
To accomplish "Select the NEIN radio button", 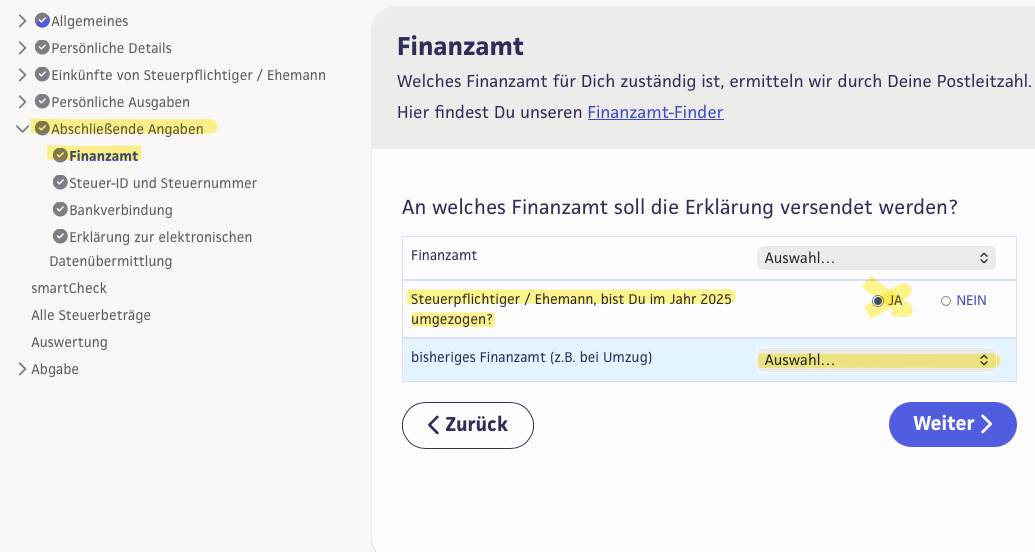I will tap(946, 300).
